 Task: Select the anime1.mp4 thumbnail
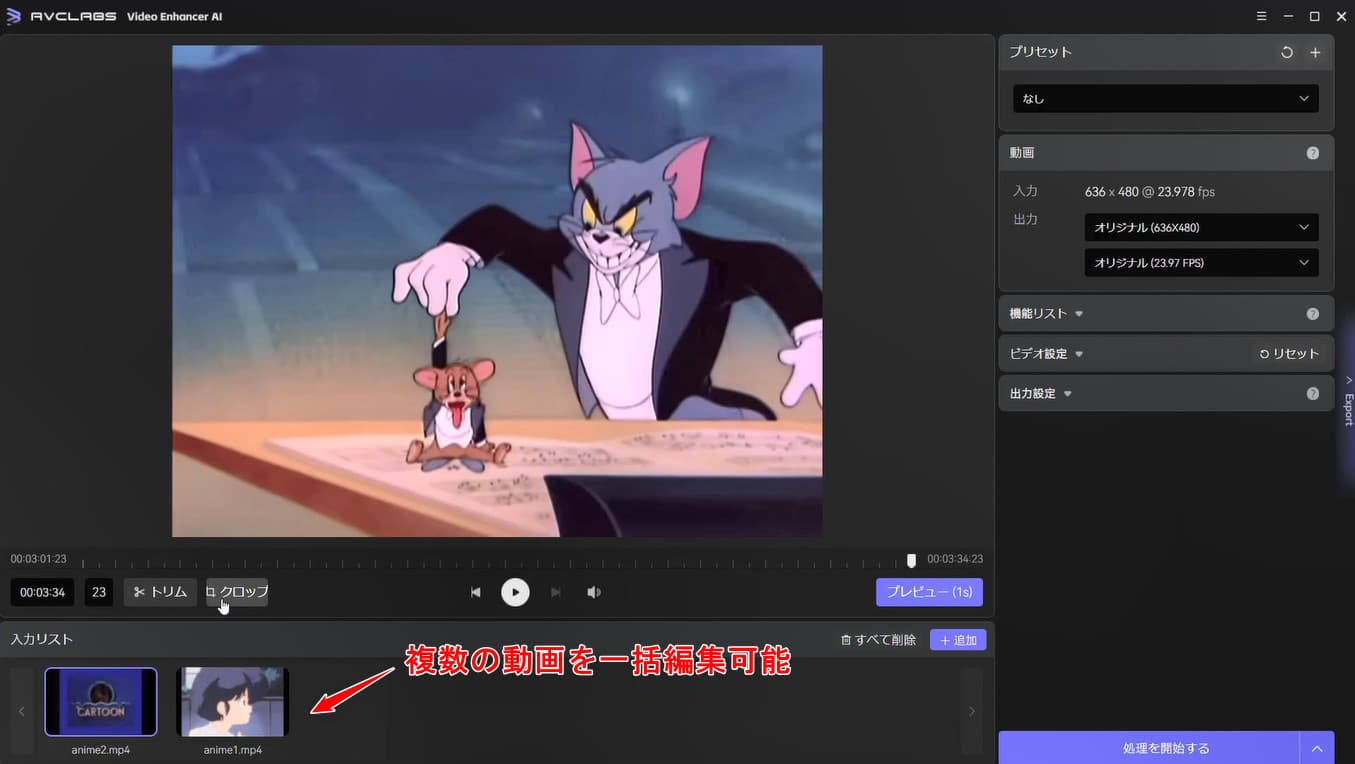tap(233, 702)
